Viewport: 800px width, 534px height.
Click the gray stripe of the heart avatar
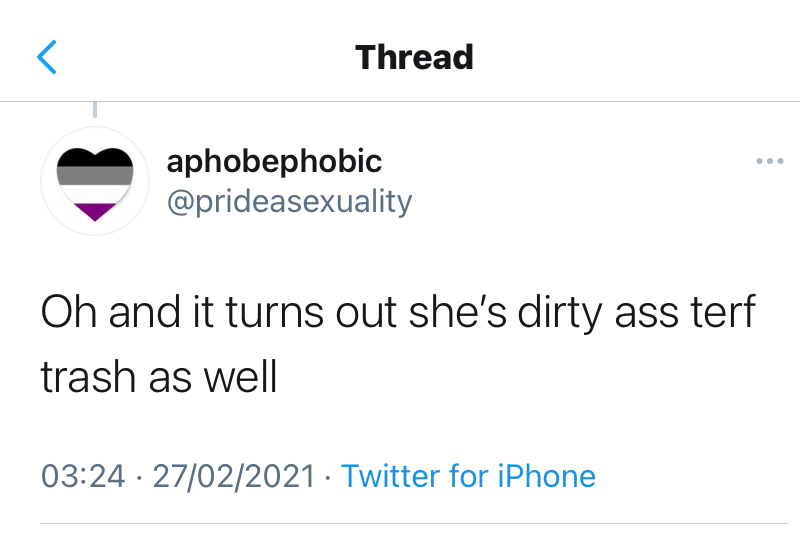tap(94, 177)
